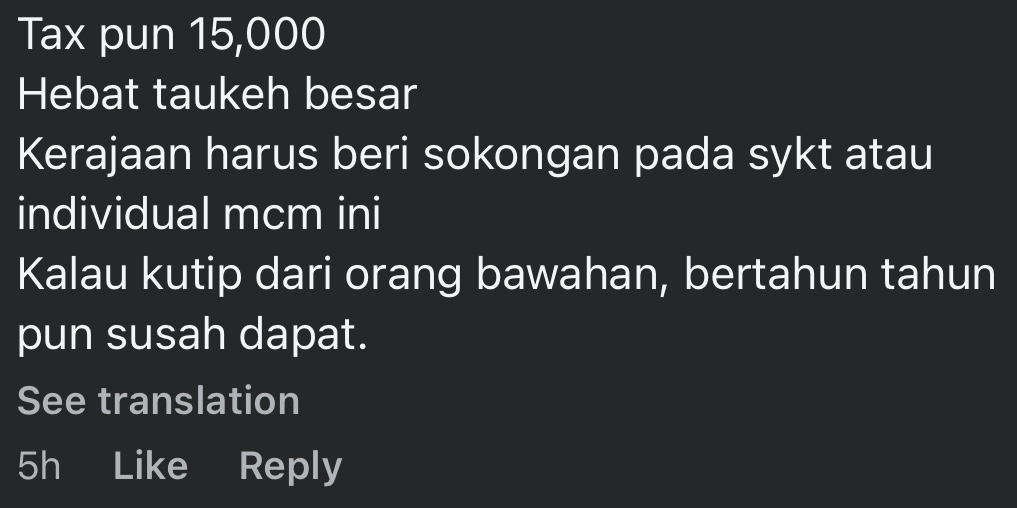Click the word "individual"
The image size is (1017, 508).
click(x=114, y=214)
